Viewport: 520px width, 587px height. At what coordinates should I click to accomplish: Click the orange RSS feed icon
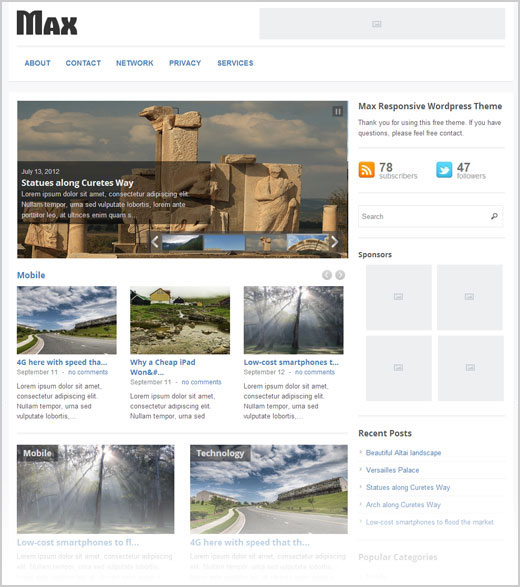click(x=366, y=170)
